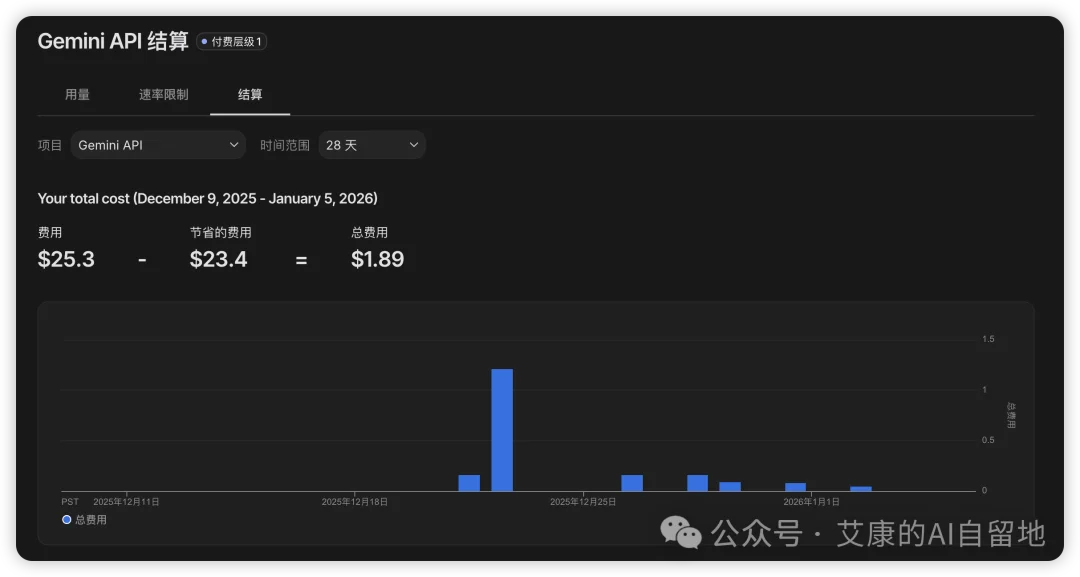This screenshot has height=577, width=1080.
Task: Click the $1.89 总费用 amount
Action: click(x=377, y=259)
